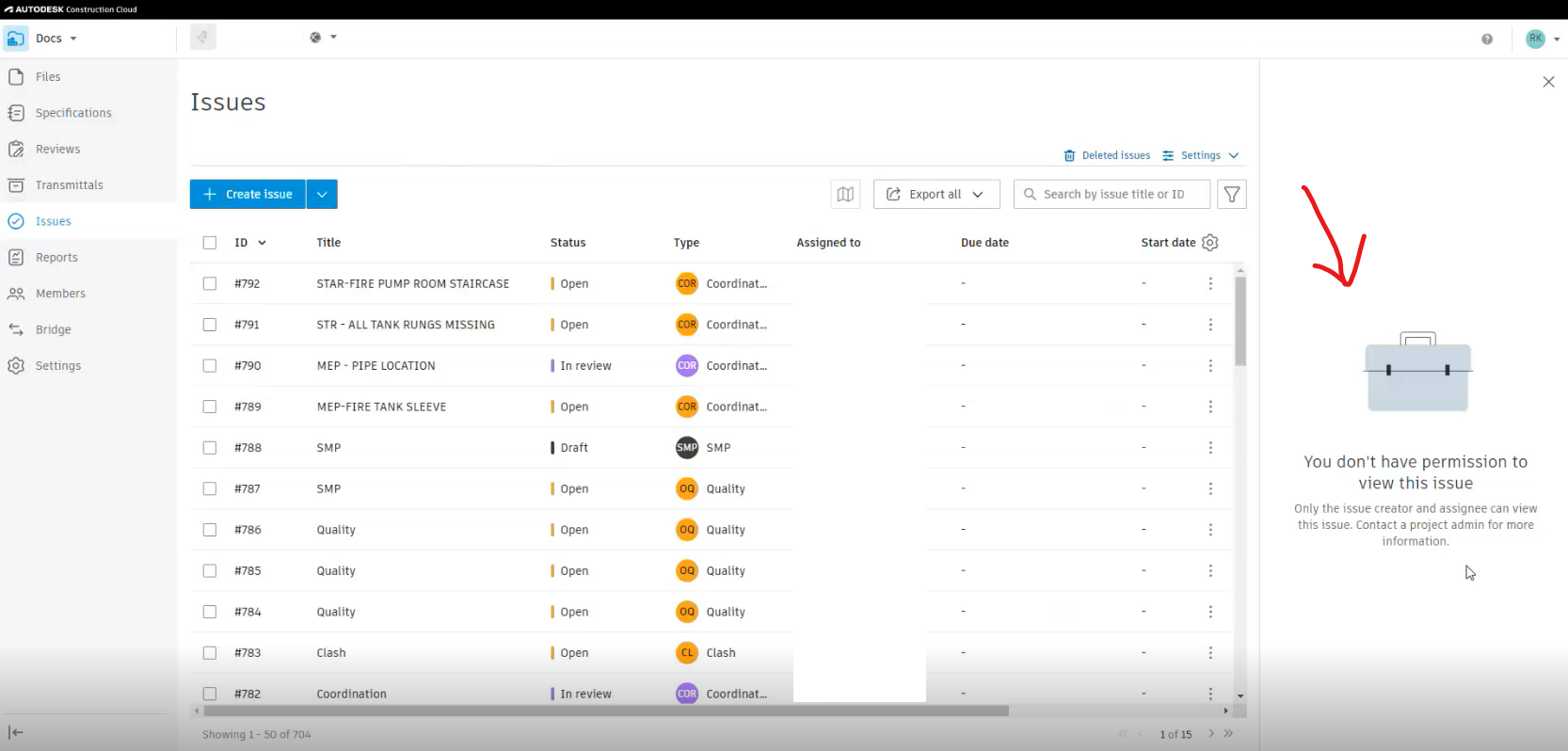Tick the select-all checkbox in the table header
Viewport: 1568px width, 751px height.
point(209,243)
